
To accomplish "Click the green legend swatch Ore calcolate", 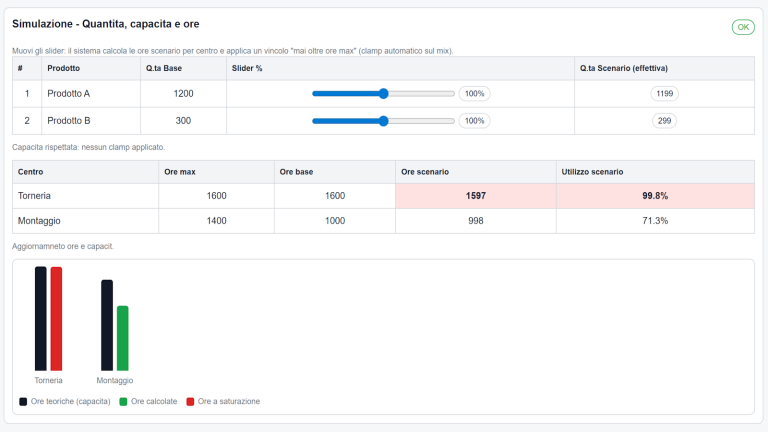I will click(123, 401).
